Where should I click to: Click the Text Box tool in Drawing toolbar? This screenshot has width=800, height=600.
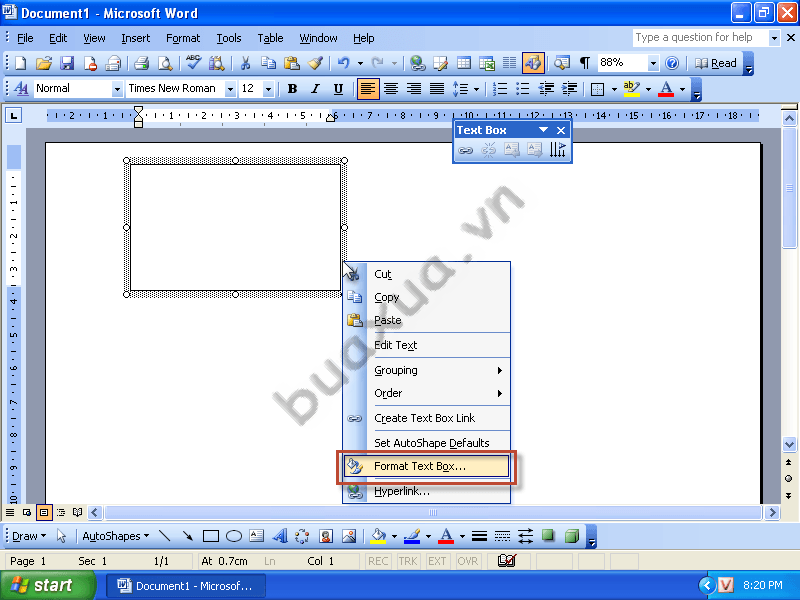click(x=257, y=536)
